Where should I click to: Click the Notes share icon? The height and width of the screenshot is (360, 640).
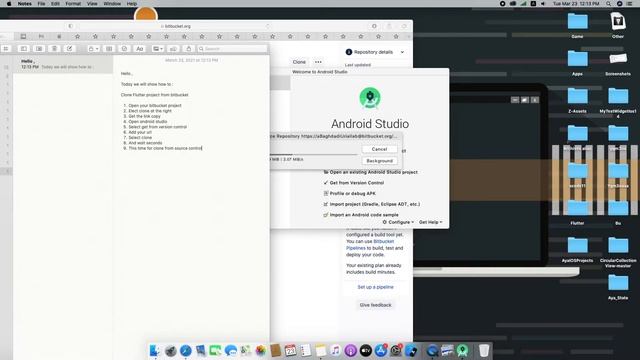point(189,49)
